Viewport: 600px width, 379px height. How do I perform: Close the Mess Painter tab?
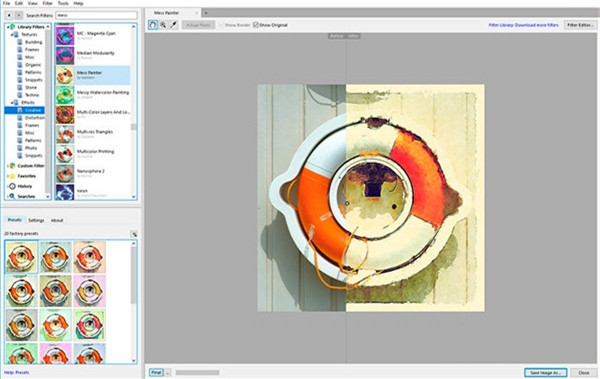(197, 13)
